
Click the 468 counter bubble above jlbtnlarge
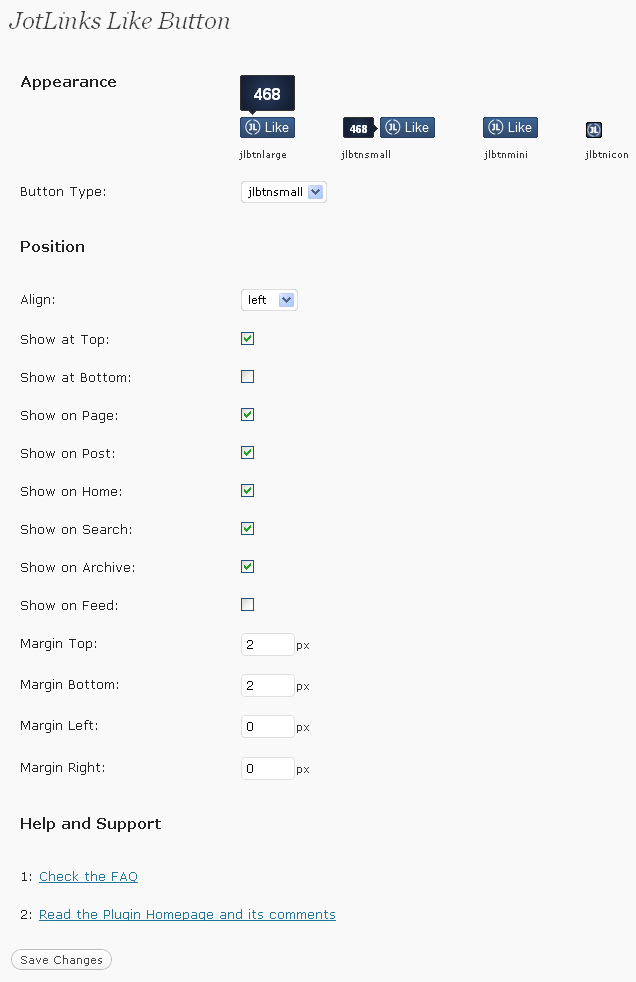pos(267,94)
